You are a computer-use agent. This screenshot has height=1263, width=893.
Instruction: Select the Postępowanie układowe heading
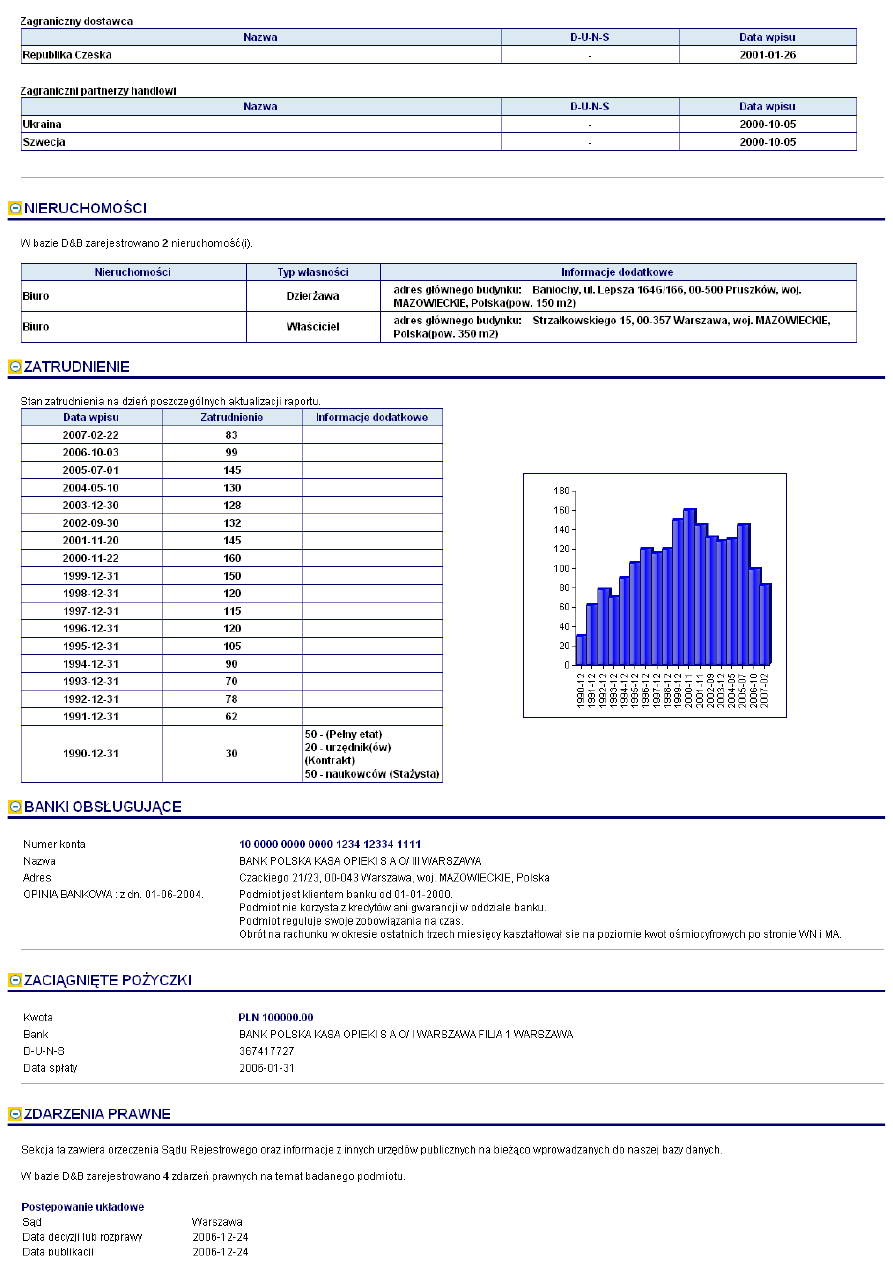(83, 1207)
